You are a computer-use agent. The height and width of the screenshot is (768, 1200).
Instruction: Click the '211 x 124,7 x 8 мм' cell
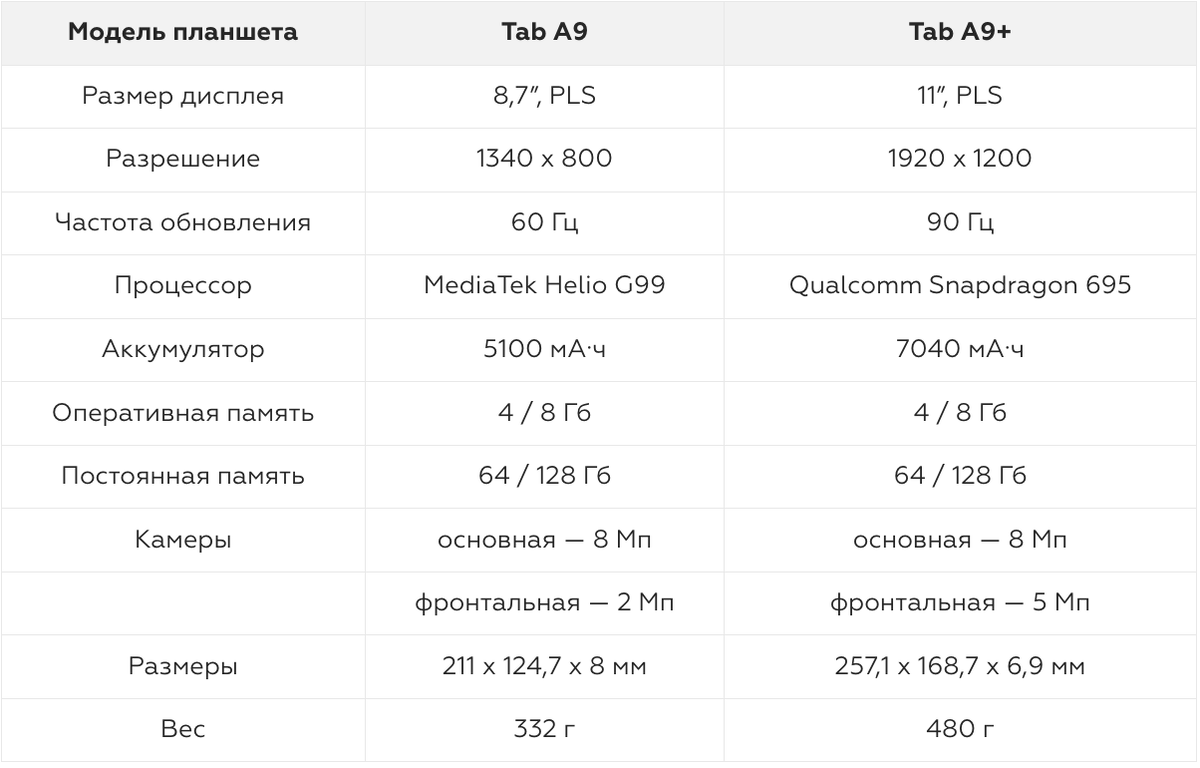[544, 666]
